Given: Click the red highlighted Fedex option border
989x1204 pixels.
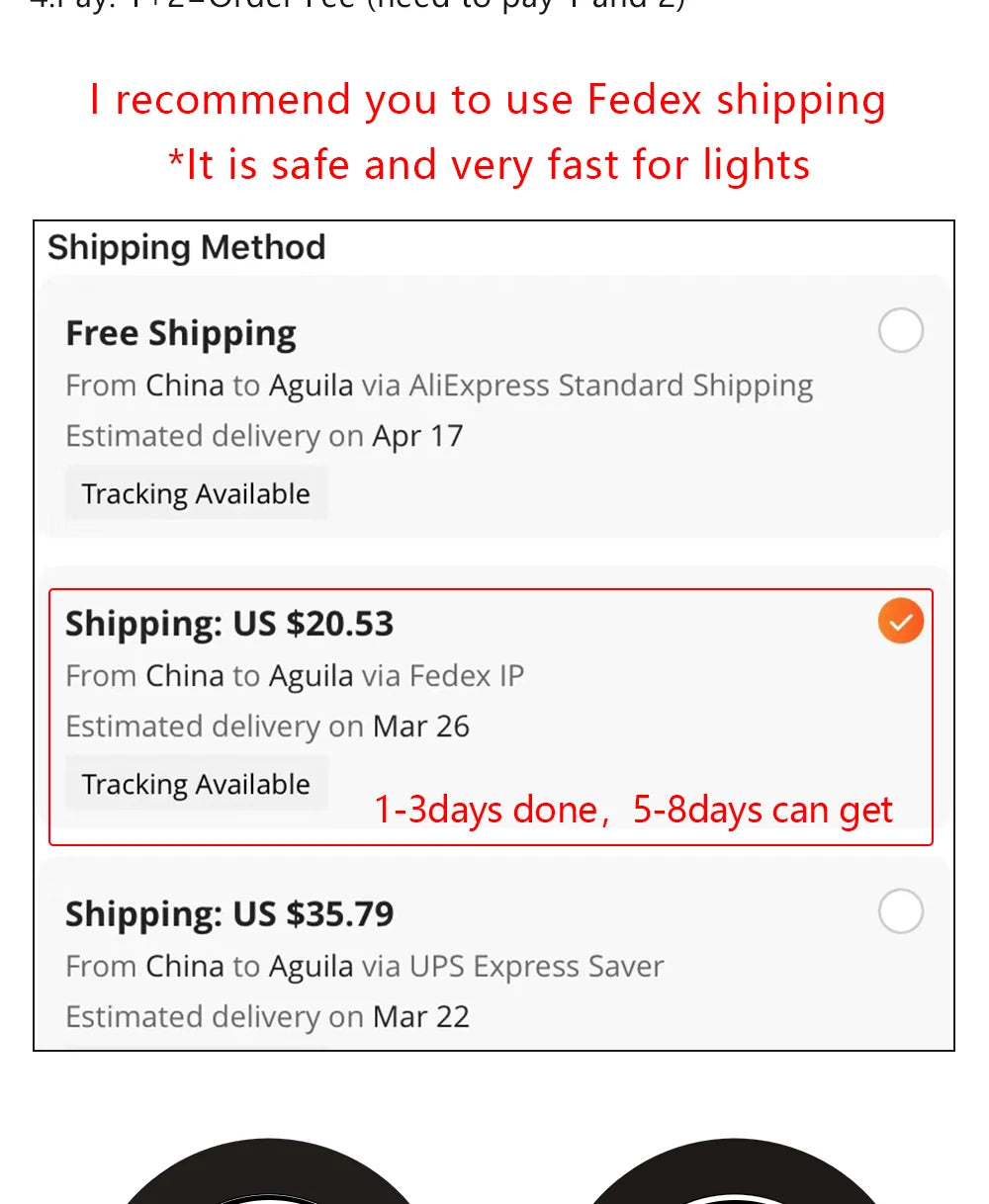Looking at the screenshot, I should [x=492, y=591].
